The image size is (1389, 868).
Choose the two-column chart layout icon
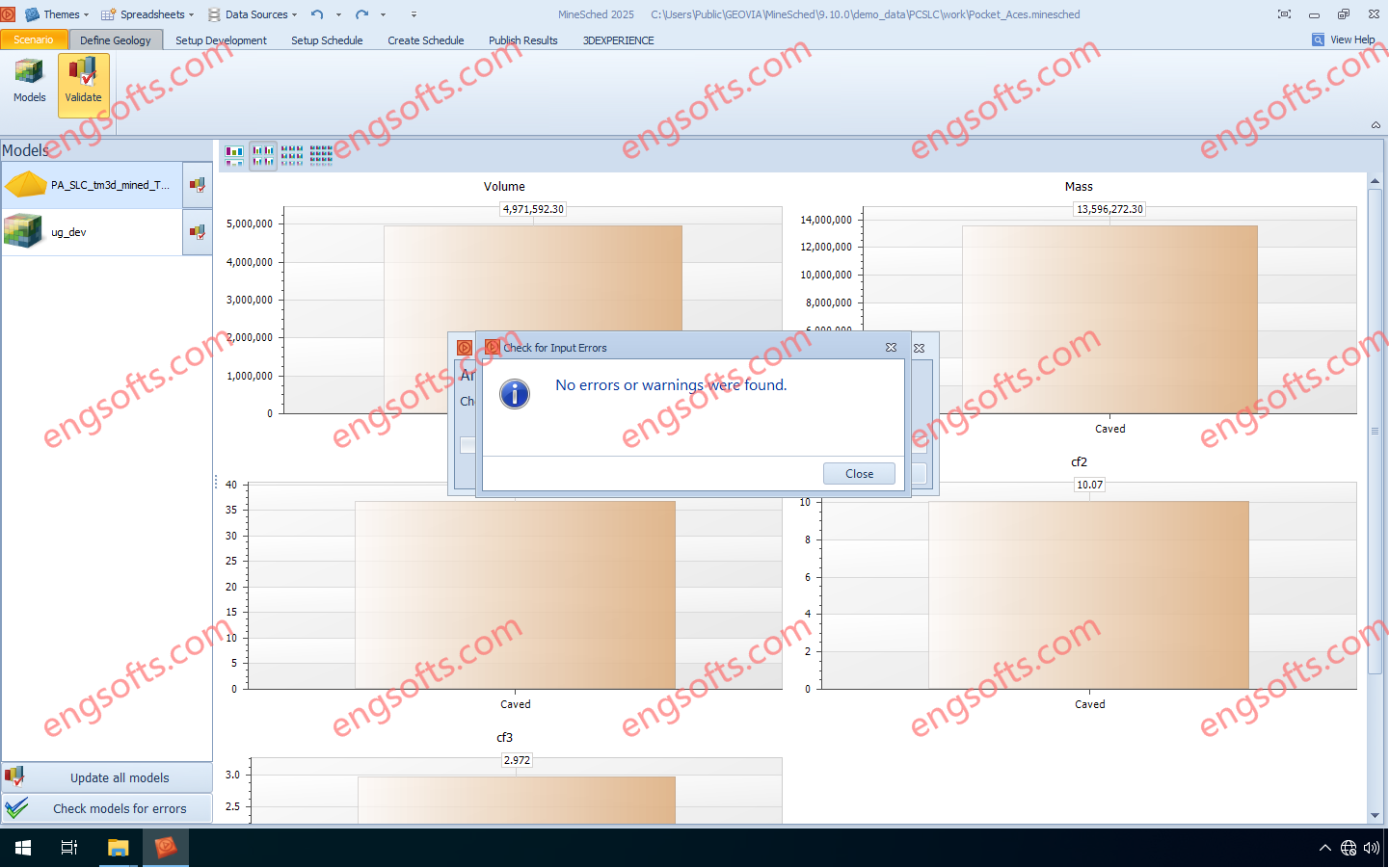263,155
